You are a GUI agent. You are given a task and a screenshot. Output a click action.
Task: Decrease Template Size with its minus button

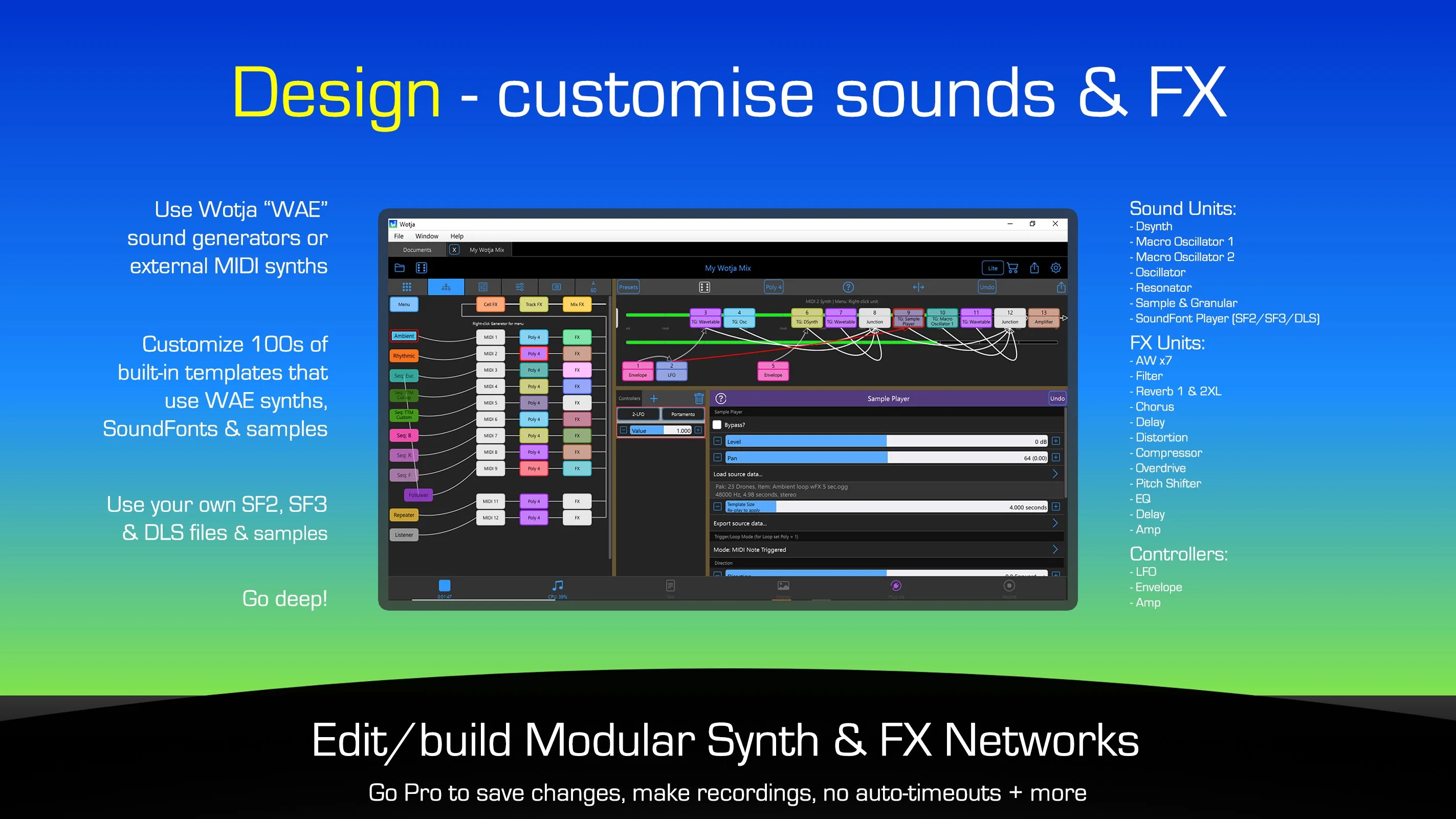718,507
